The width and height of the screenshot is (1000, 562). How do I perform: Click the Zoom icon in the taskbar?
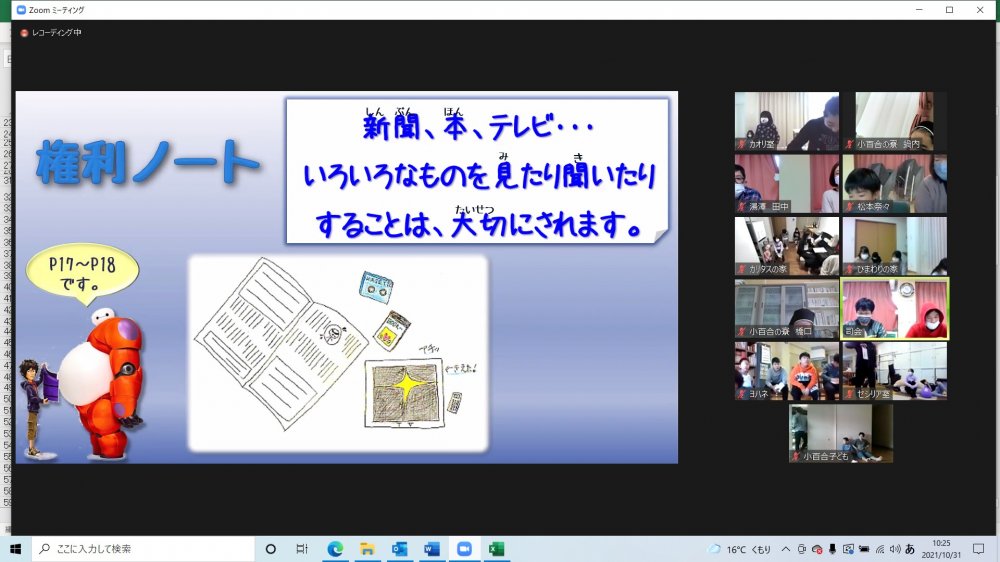pyautogui.click(x=464, y=549)
